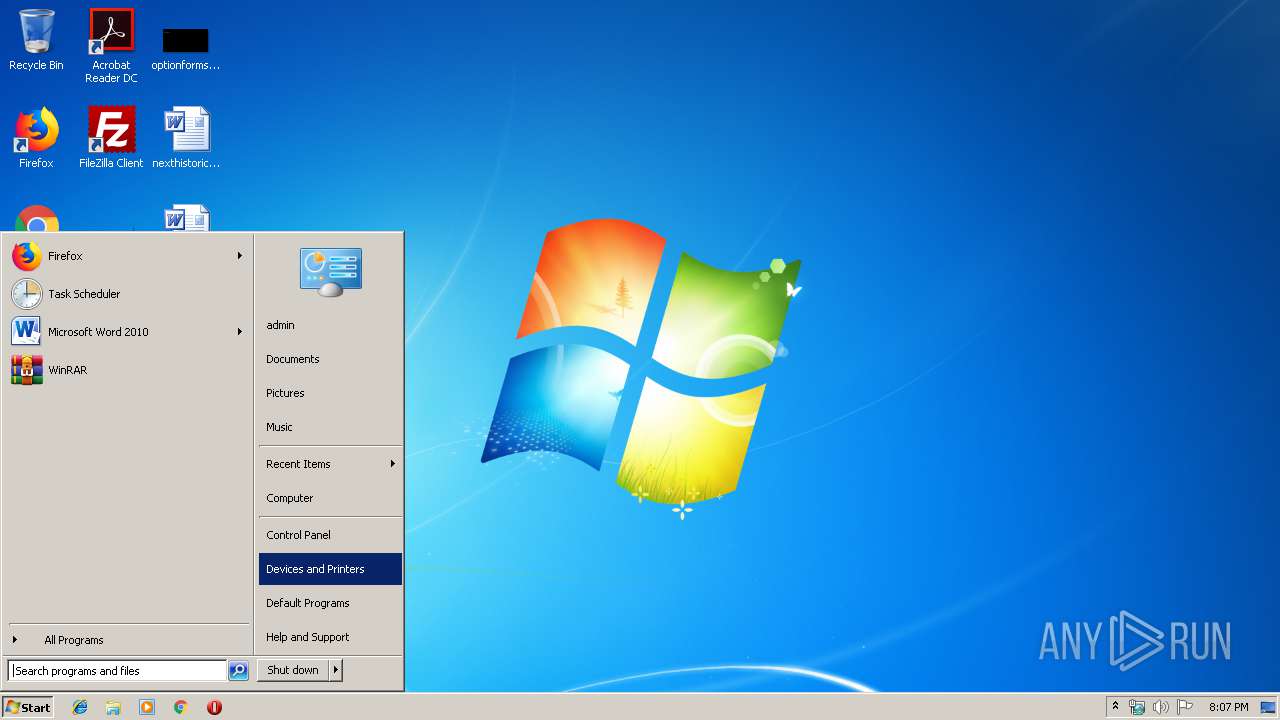This screenshot has width=1280, height=720.
Task: Open Windows Explorer from the taskbar
Action: click(113, 707)
